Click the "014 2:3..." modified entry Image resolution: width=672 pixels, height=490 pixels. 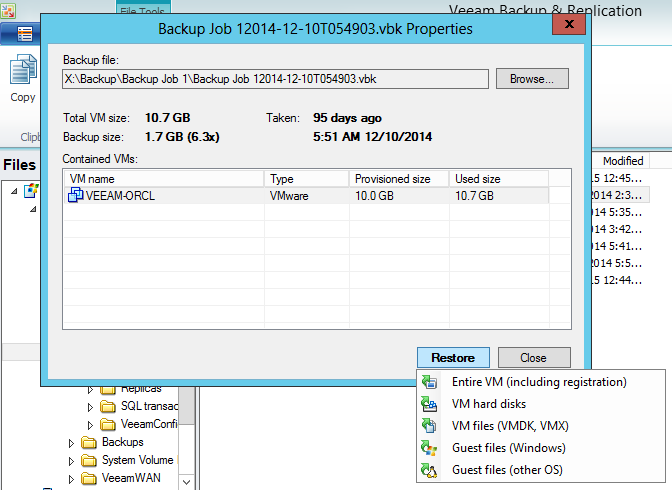tap(618, 195)
